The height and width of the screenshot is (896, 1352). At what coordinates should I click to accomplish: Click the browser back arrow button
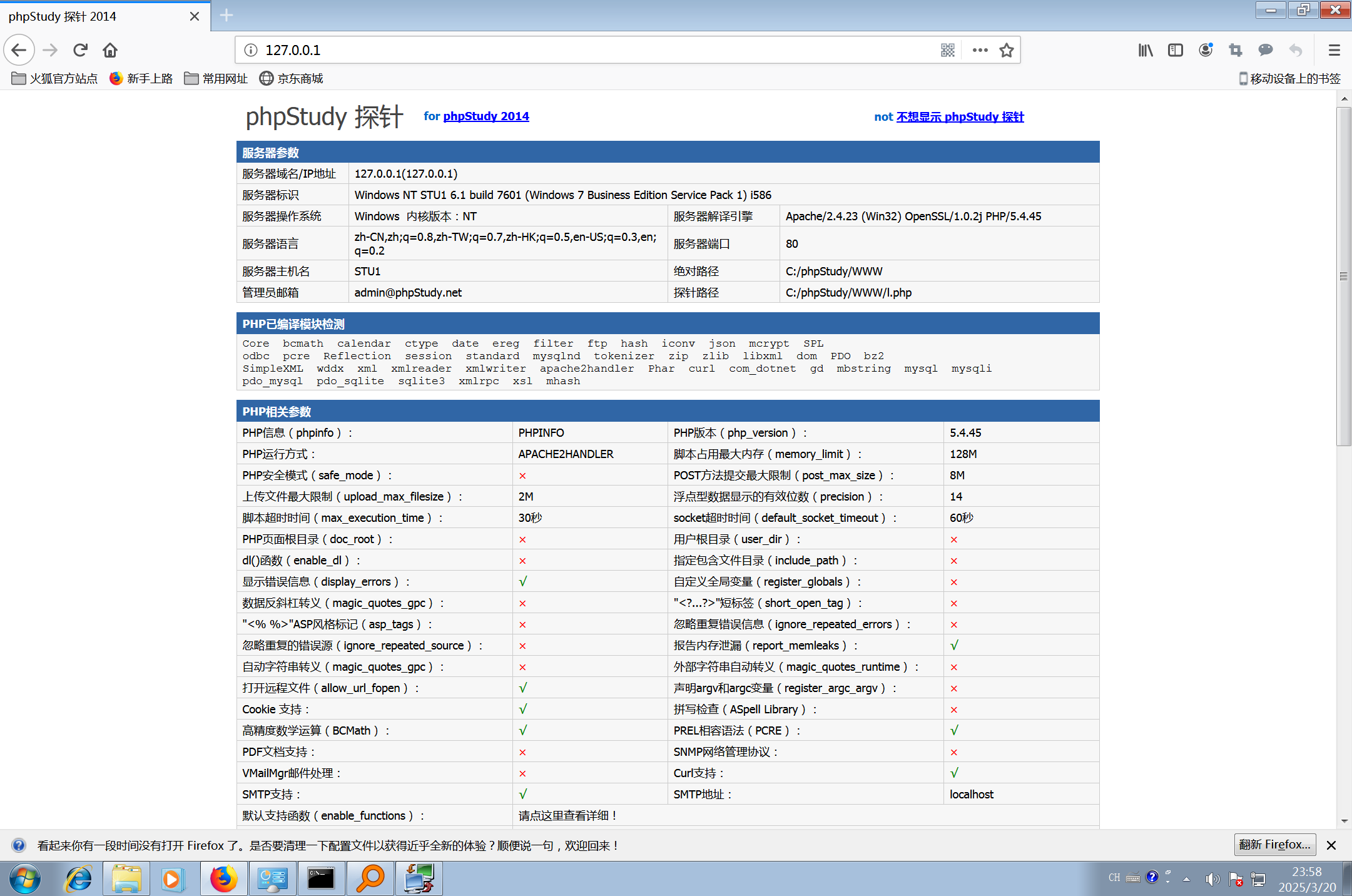19,50
